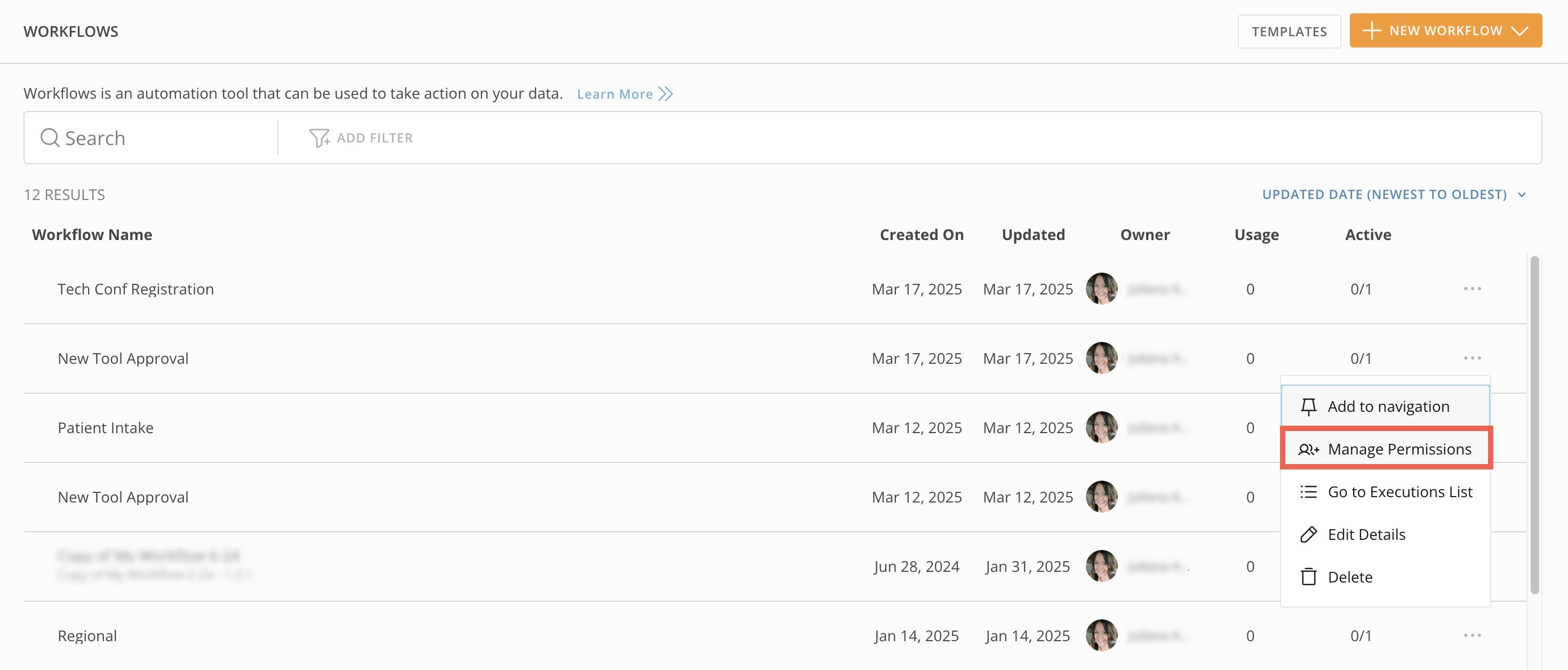Viewport: 1568px width, 670px height.
Task: Expand the New Workflow dropdown arrow
Action: pyautogui.click(x=1520, y=31)
